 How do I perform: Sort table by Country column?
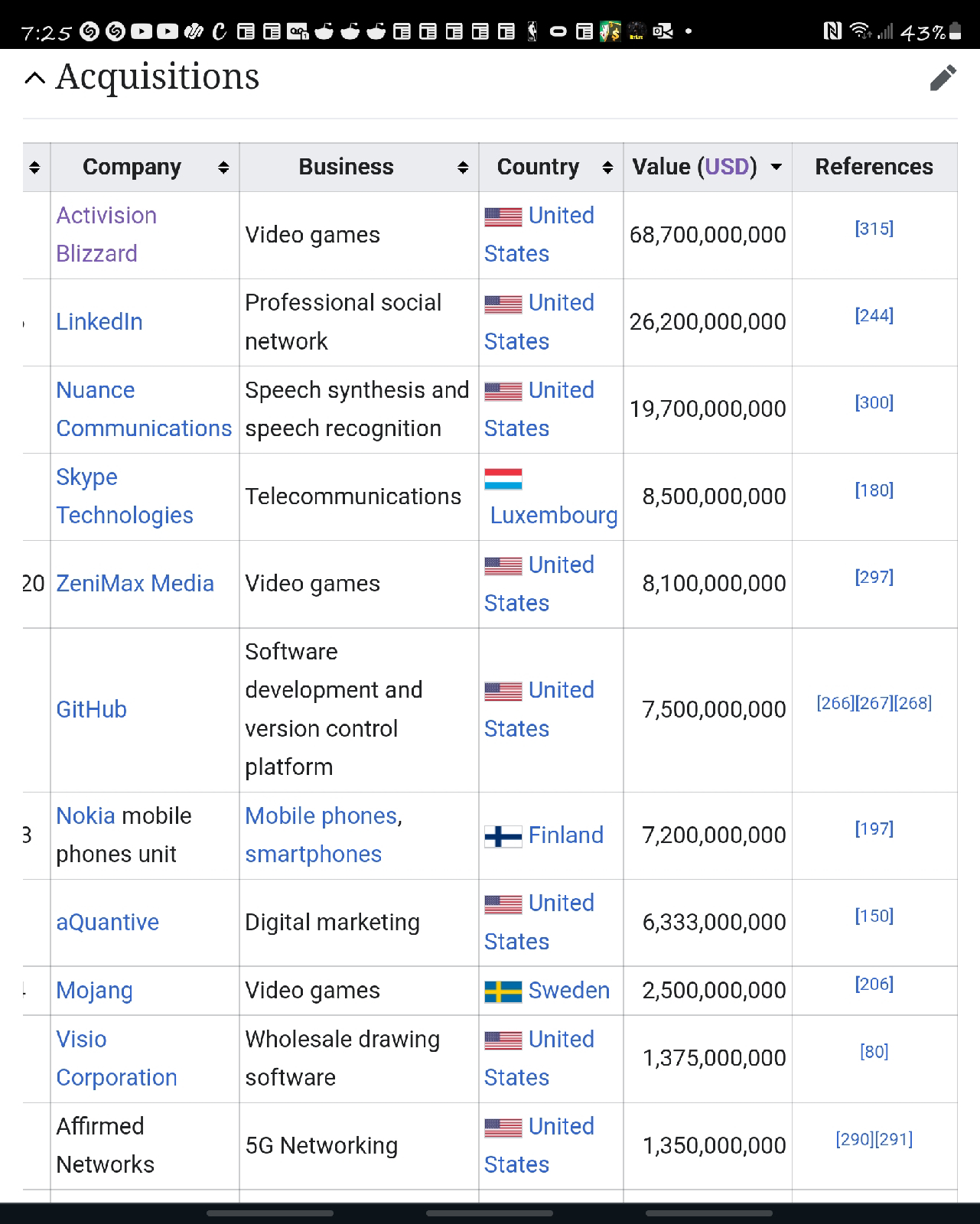pos(607,167)
